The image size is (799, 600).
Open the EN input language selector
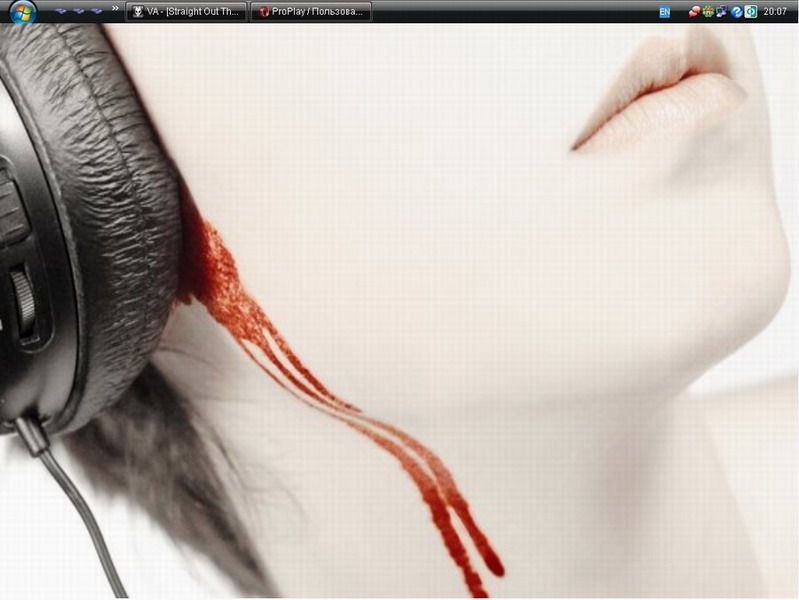point(664,12)
